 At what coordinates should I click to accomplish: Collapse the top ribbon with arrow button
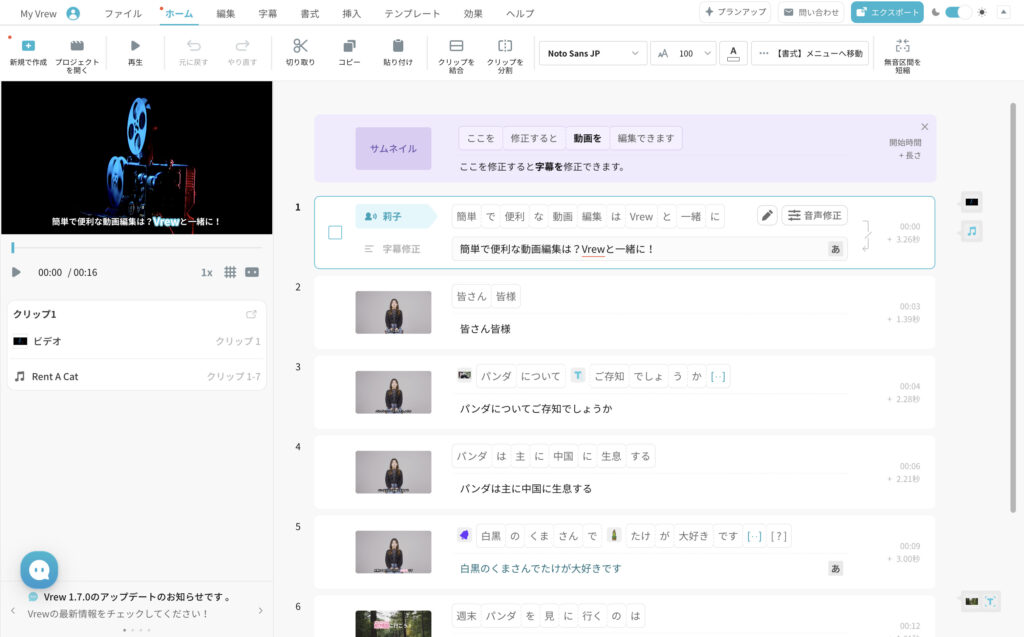[1004, 12]
